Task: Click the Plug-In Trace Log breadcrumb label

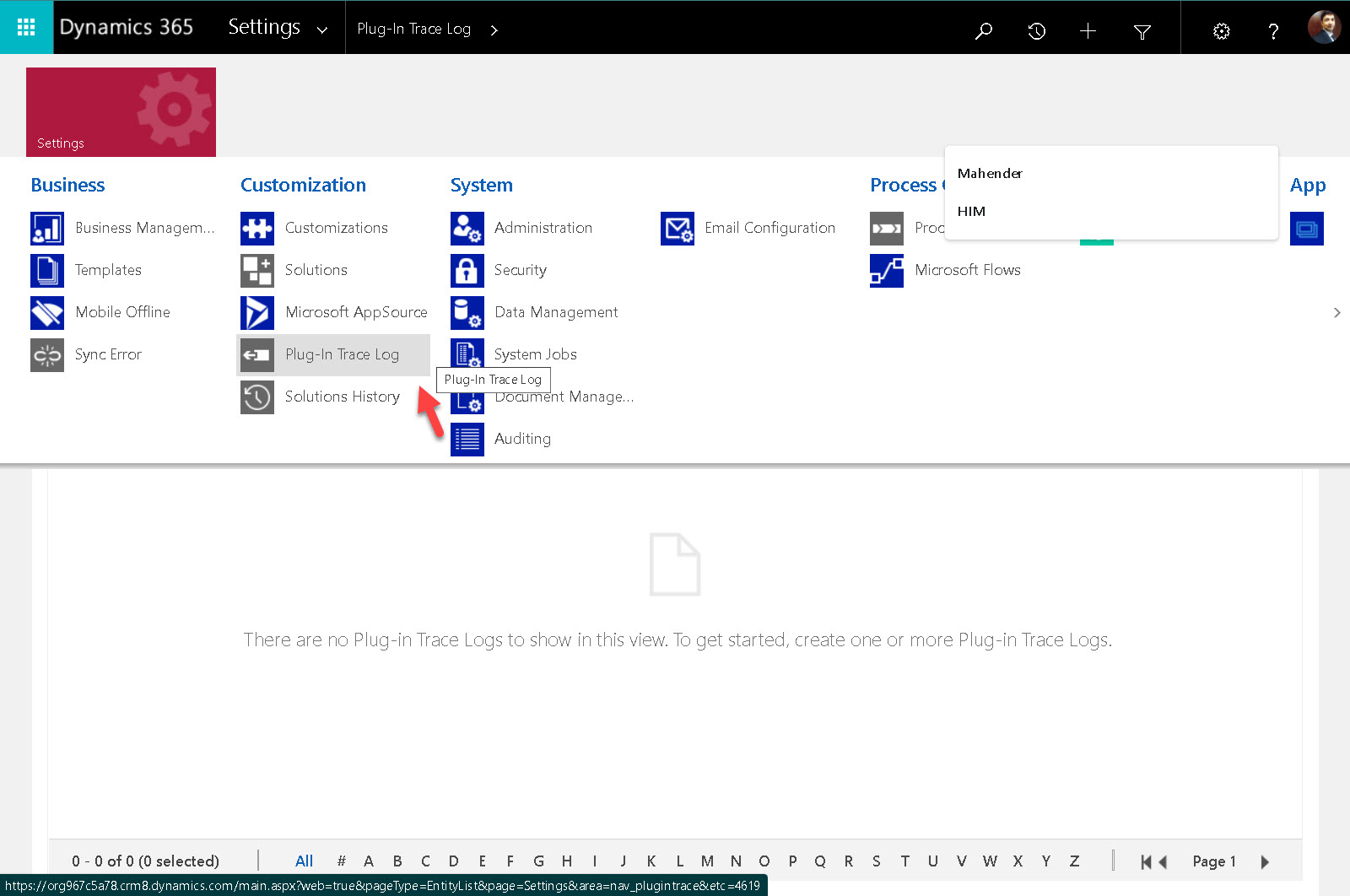Action: click(413, 29)
